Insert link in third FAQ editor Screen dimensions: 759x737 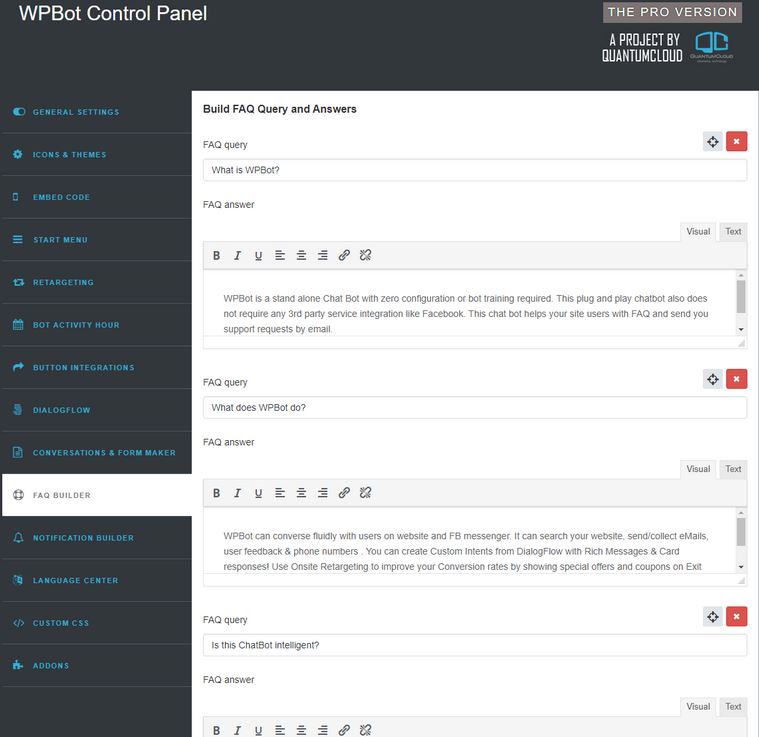pyautogui.click(x=344, y=730)
